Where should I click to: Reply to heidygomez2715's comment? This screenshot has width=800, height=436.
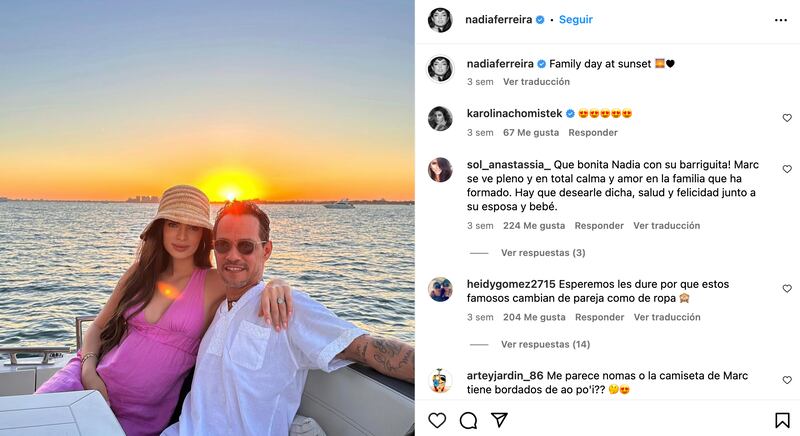599,317
